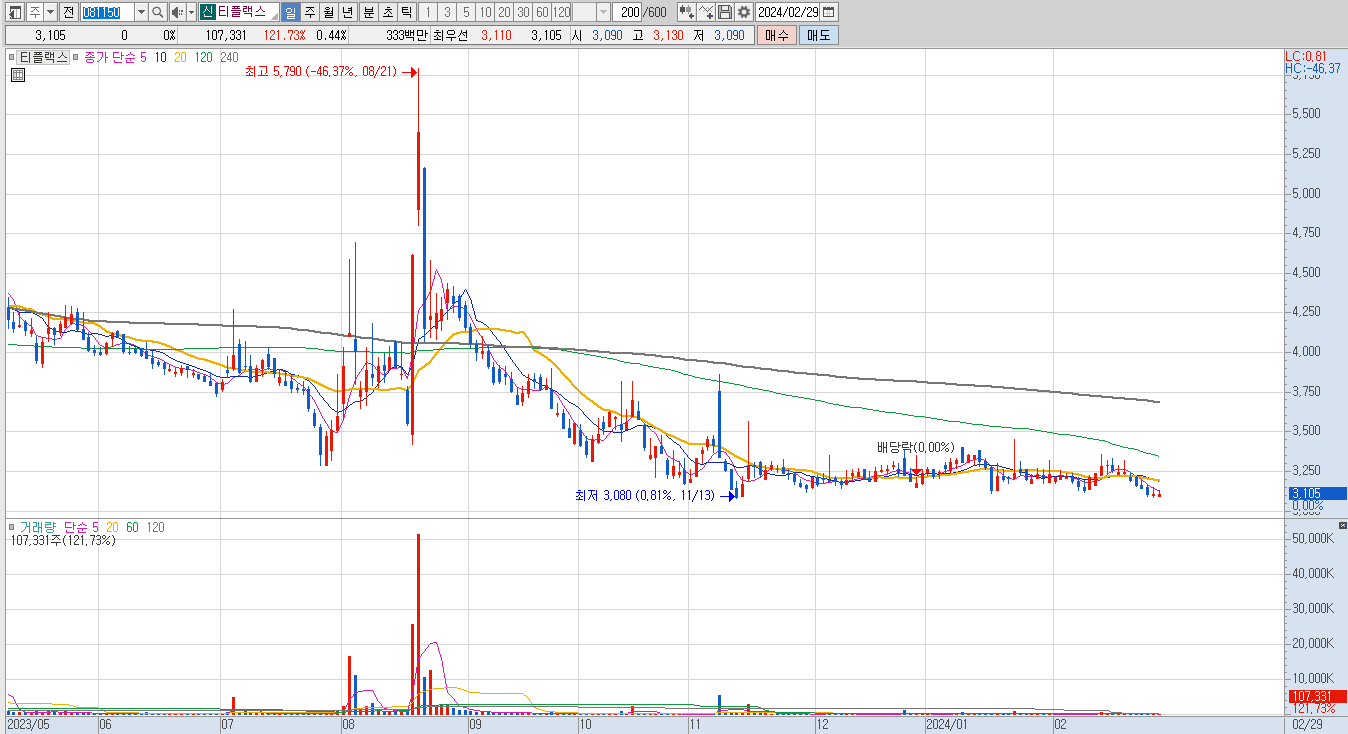
Task: Click the 티플랙스 stock name box in toolbar
Action: point(248,12)
